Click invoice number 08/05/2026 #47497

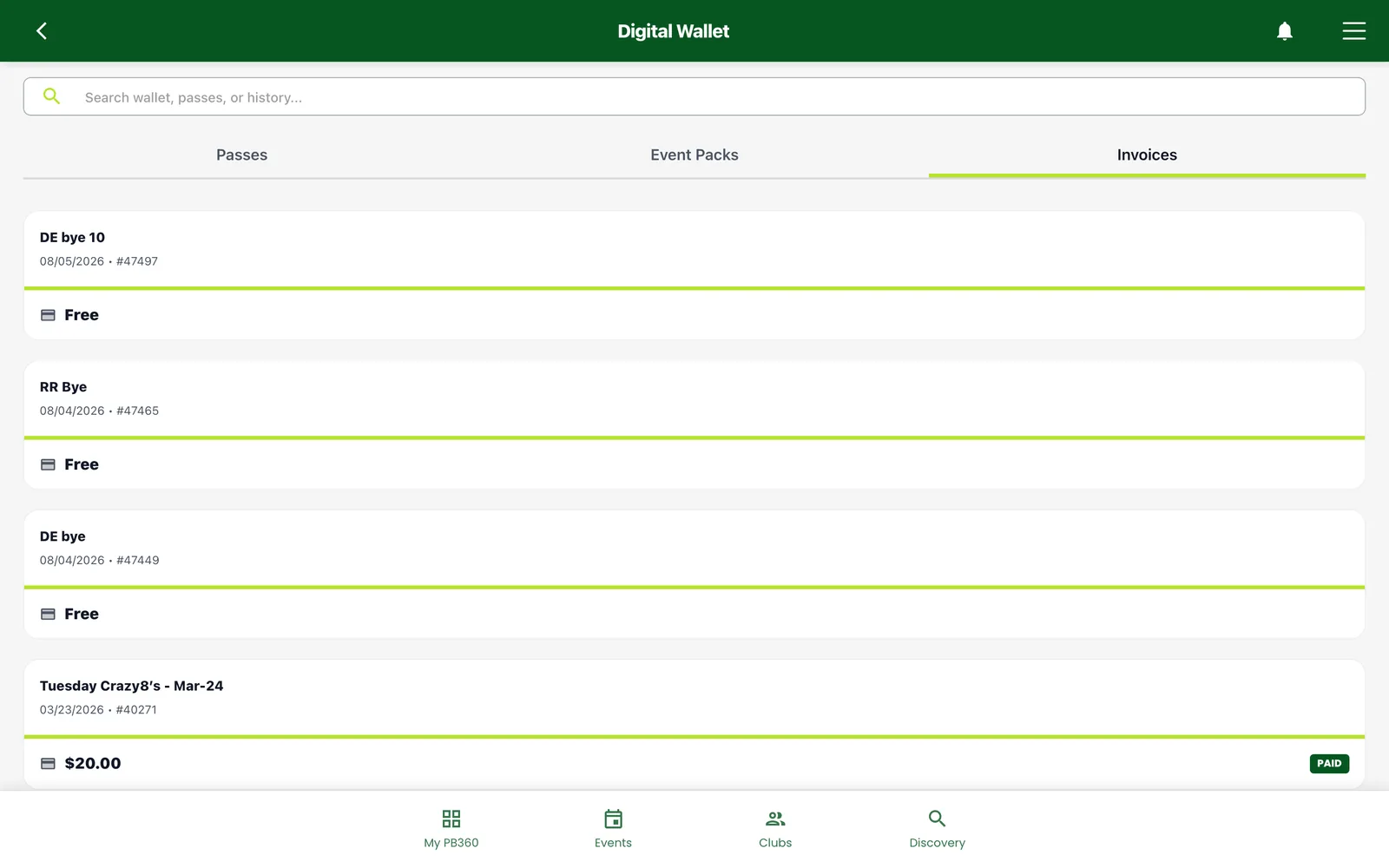(99, 261)
